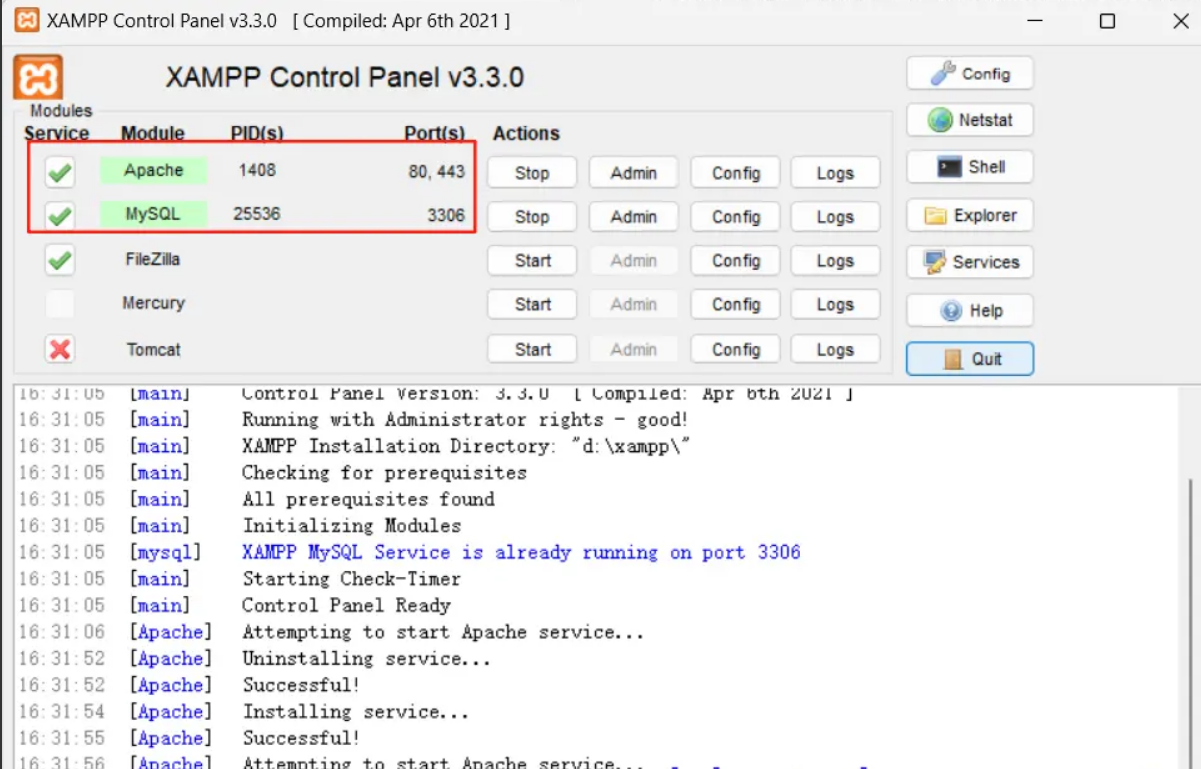Click the XAMPP logo icon in header
Screen dimensions: 1201x769
(x=38, y=77)
